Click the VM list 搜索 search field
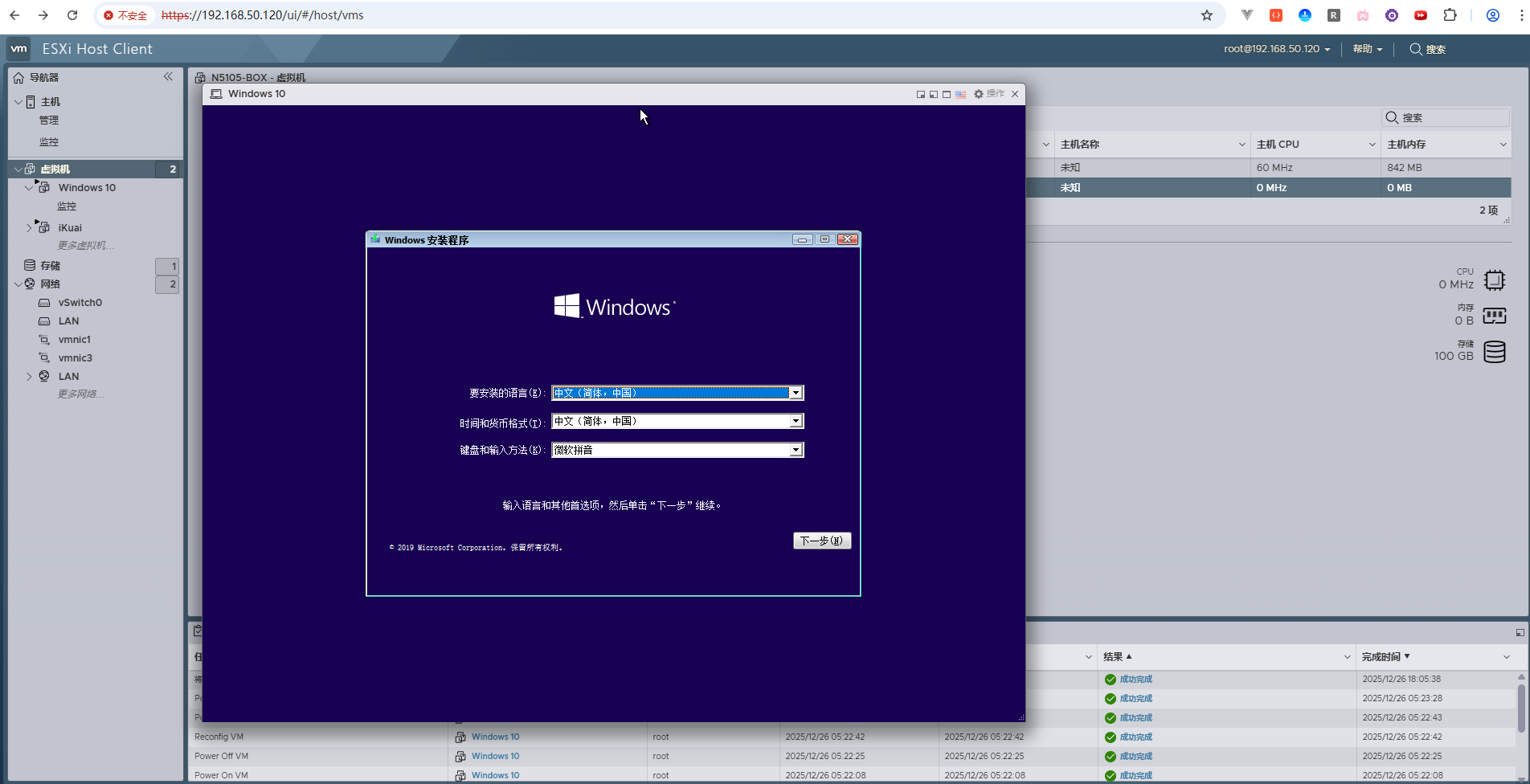 pos(1451,118)
